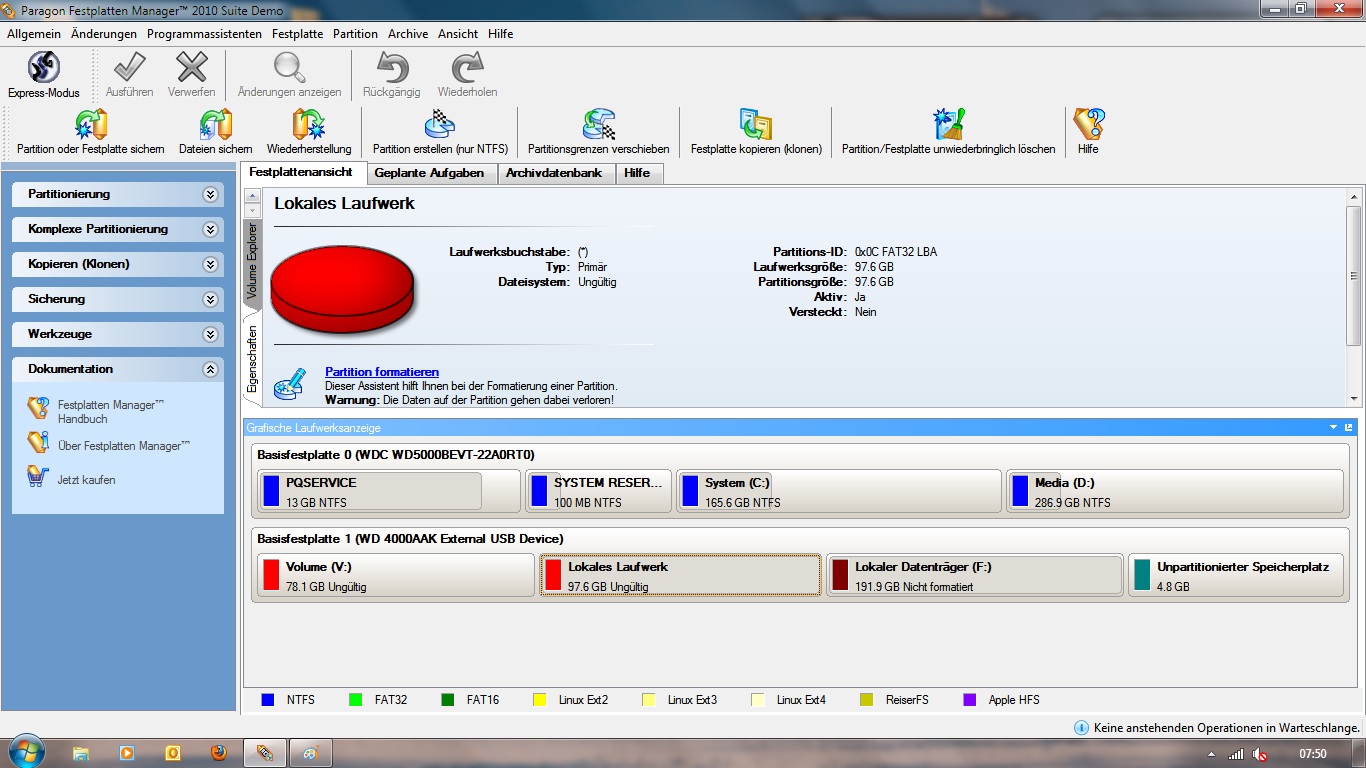This screenshot has height=768, width=1366.
Task: Open the Änderungen menu
Action: pos(104,34)
